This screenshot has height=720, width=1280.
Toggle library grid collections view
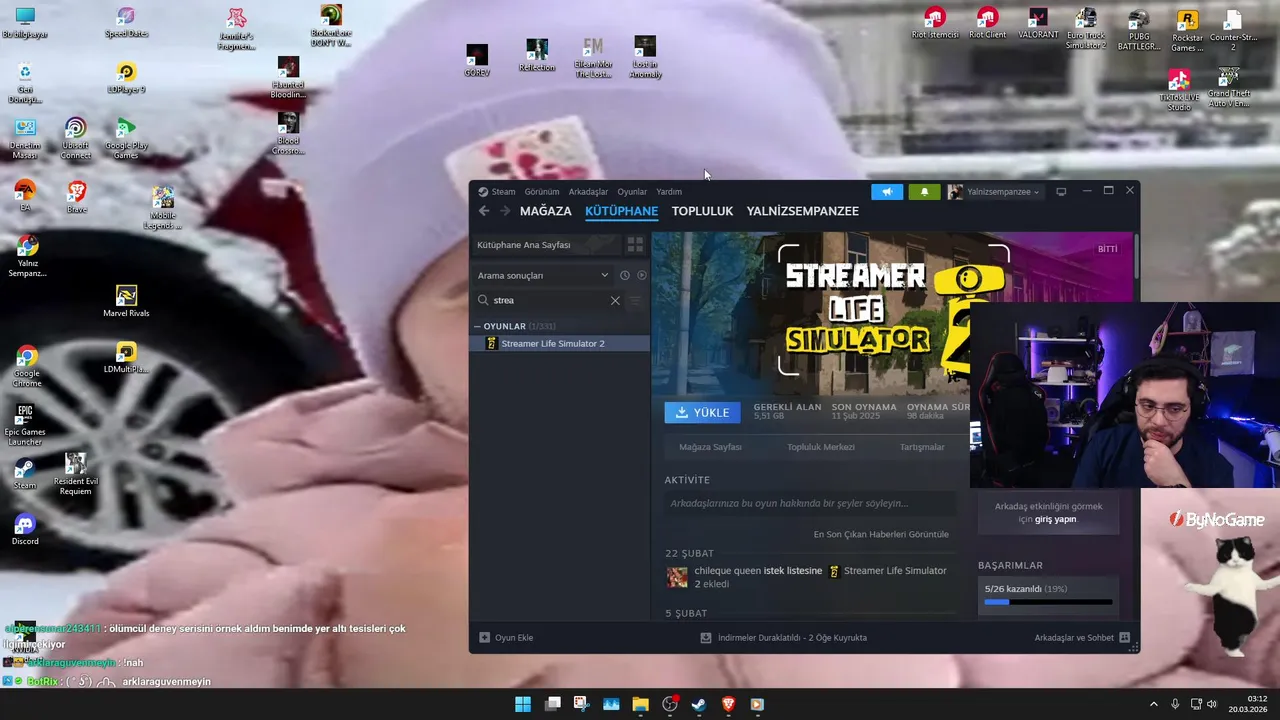tap(635, 244)
